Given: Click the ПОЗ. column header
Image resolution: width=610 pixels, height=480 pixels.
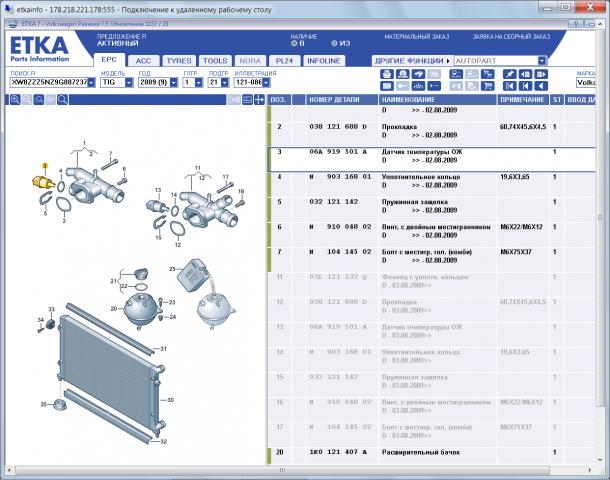Looking at the screenshot, I should coord(279,100).
